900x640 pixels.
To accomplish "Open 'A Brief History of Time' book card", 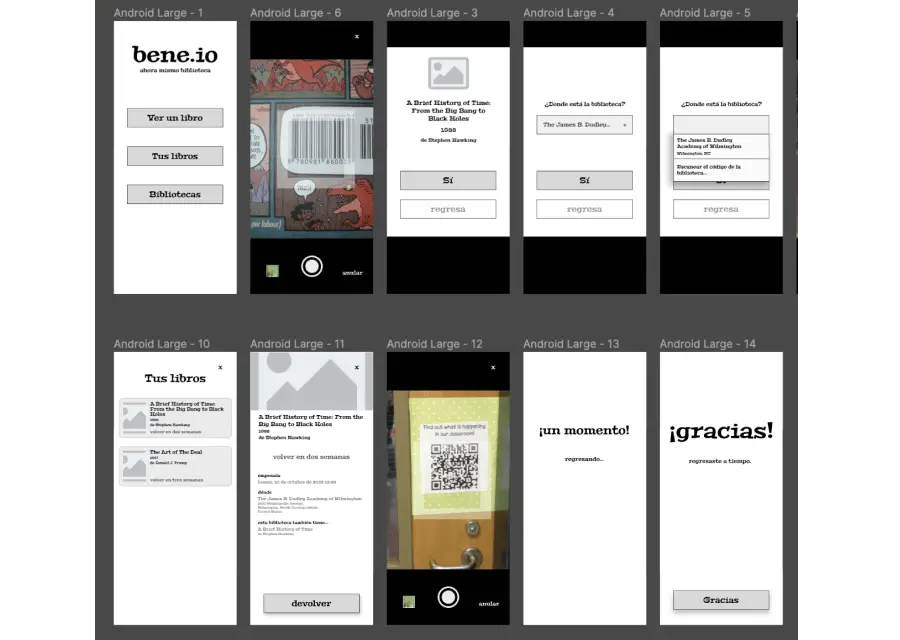I will point(175,418).
